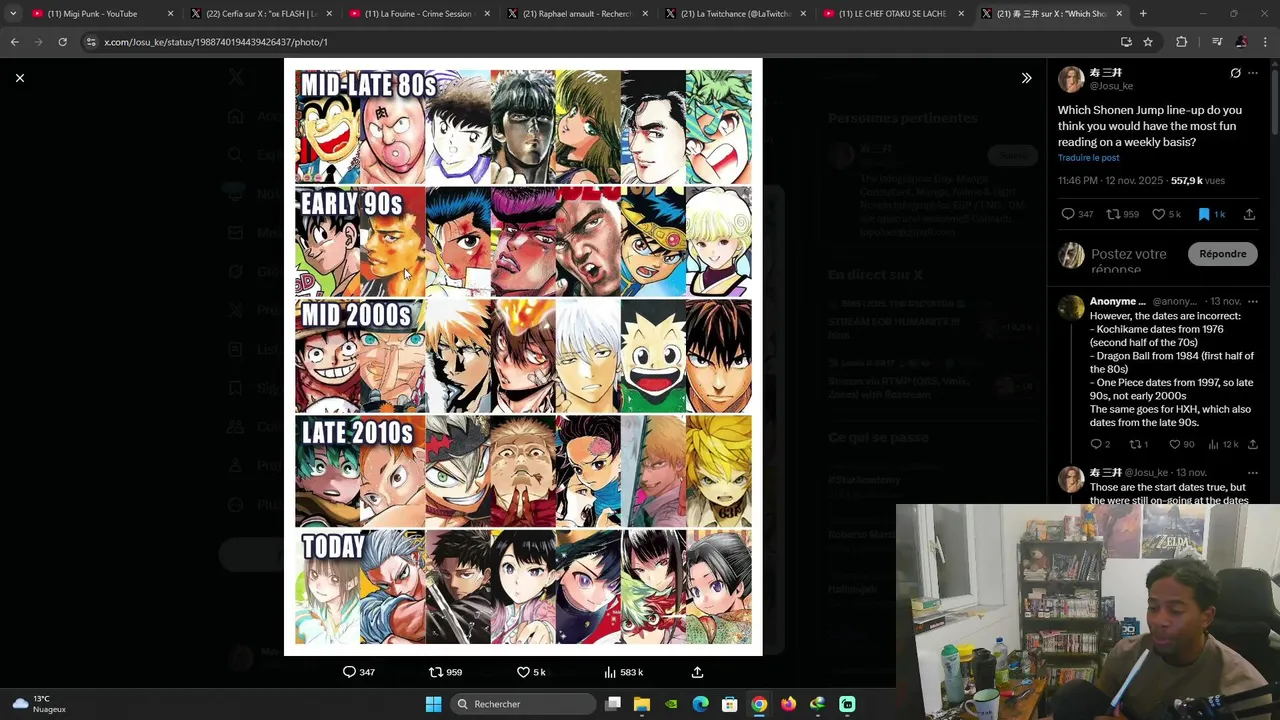Reload the page with the refresh icon
Screen dimensions: 1280x720
[62, 42]
